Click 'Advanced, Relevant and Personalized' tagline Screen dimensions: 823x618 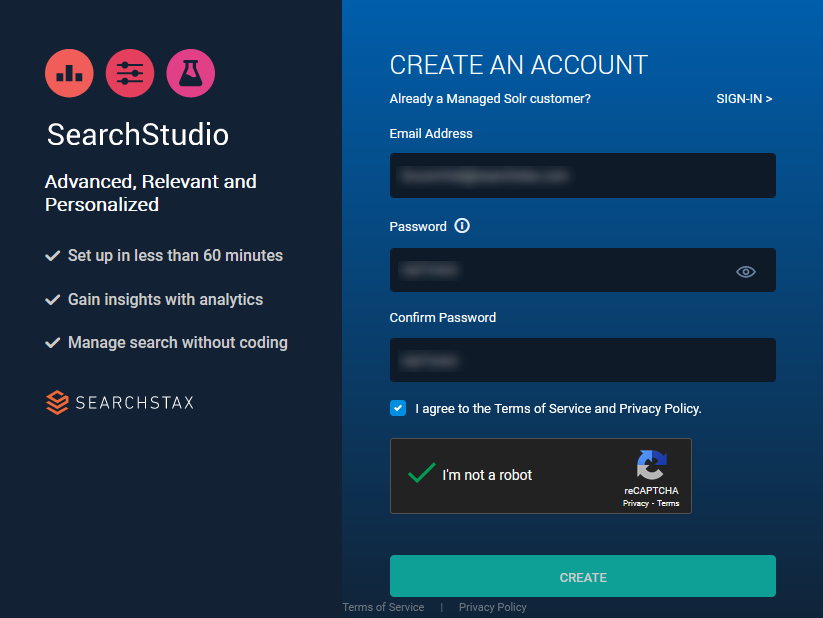point(151,193)
